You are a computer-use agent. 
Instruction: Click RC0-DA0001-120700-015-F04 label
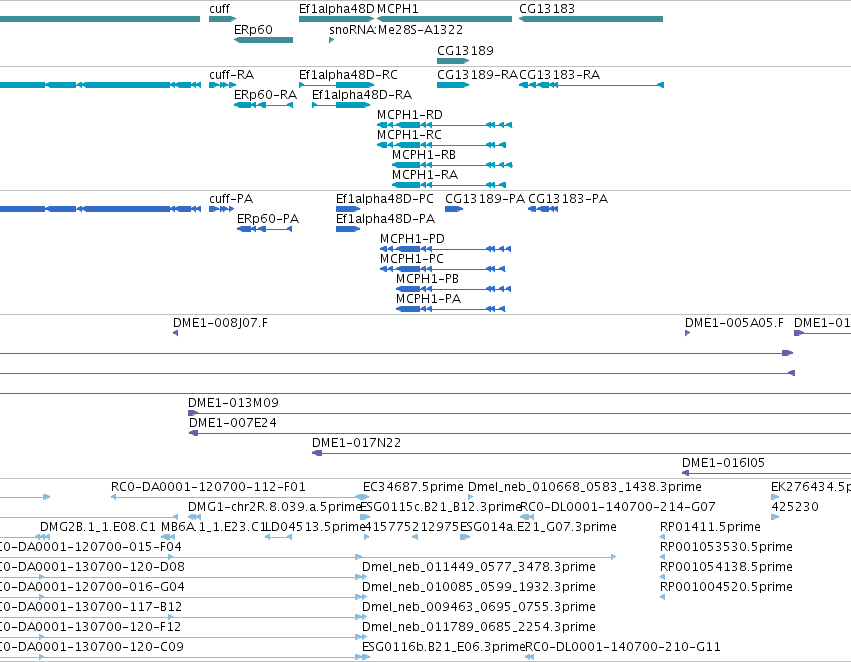[x=91, y=547]
